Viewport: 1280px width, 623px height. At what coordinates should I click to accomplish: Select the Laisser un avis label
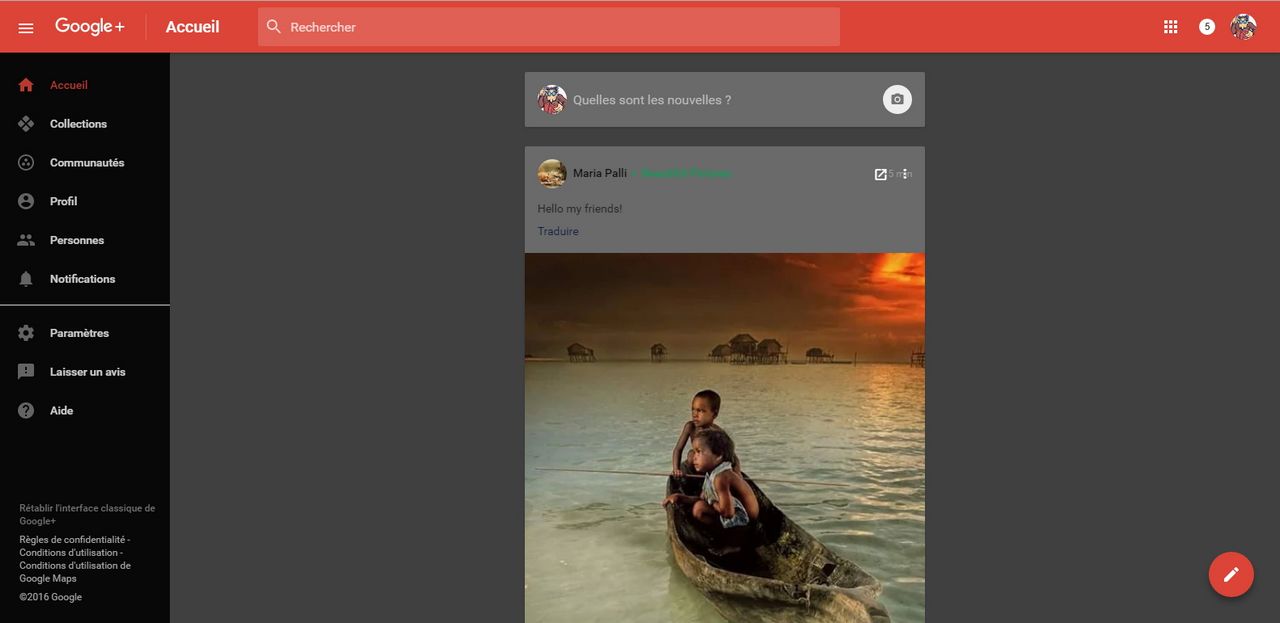click(88, 372)
